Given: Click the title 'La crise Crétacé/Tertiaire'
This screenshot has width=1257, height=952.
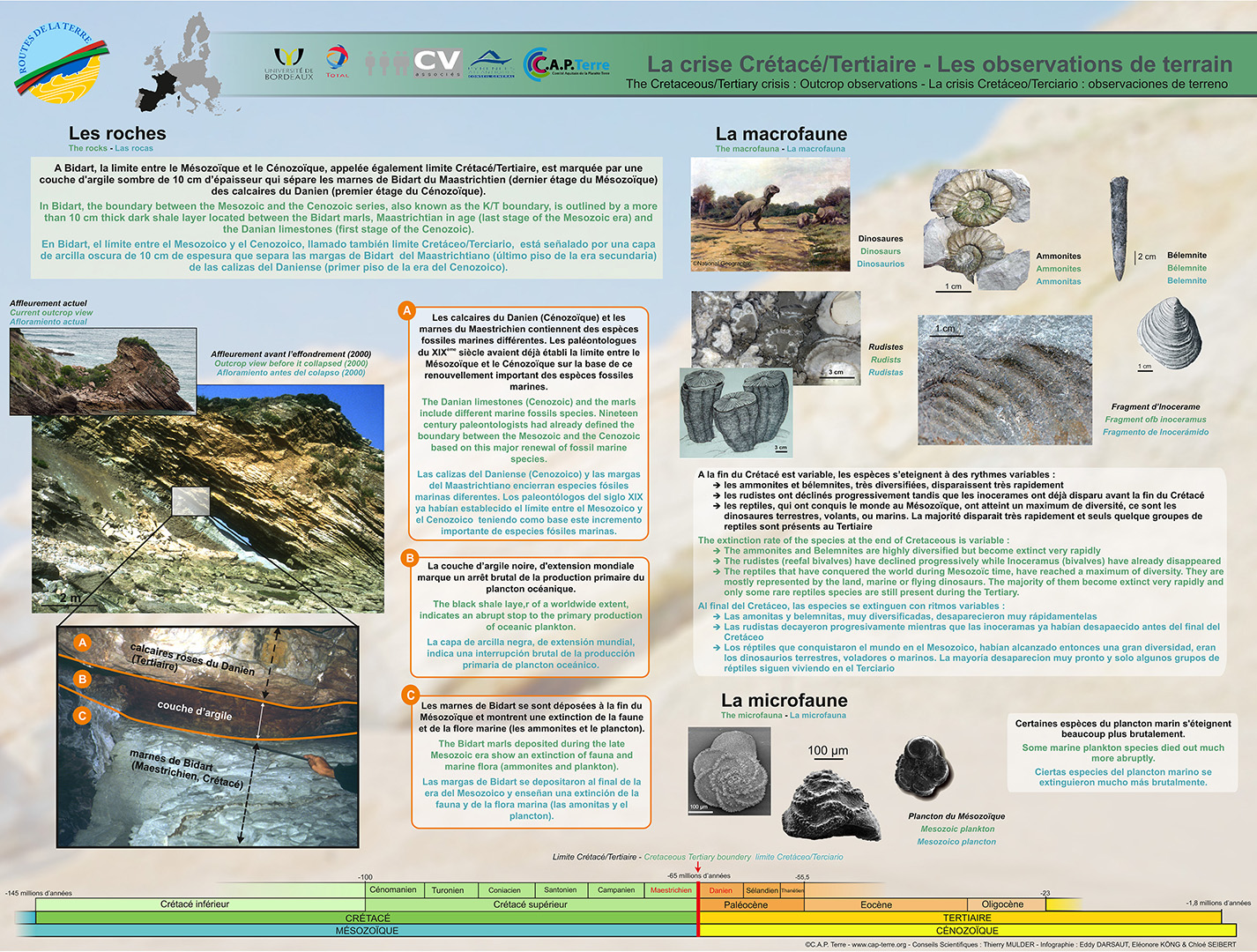Looking at the screenshot, I should pos(781,64).
